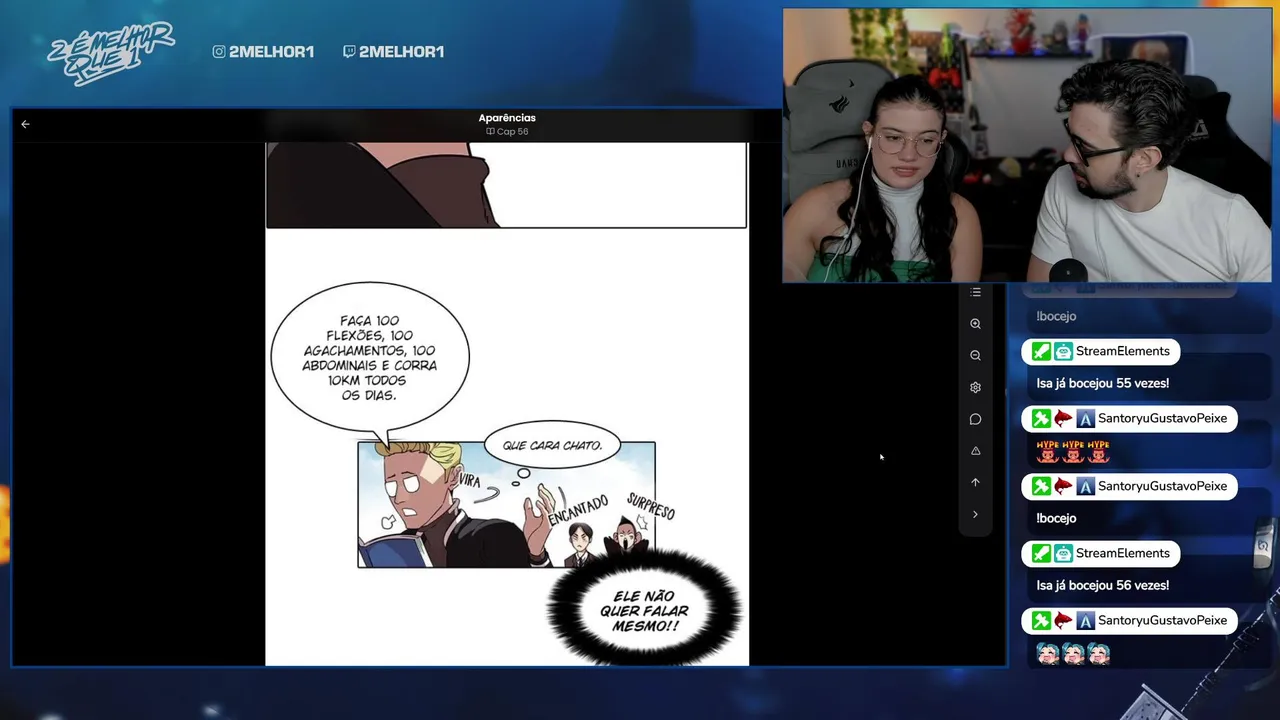Go back using the top-left arrow

click(x=25, y=124)
